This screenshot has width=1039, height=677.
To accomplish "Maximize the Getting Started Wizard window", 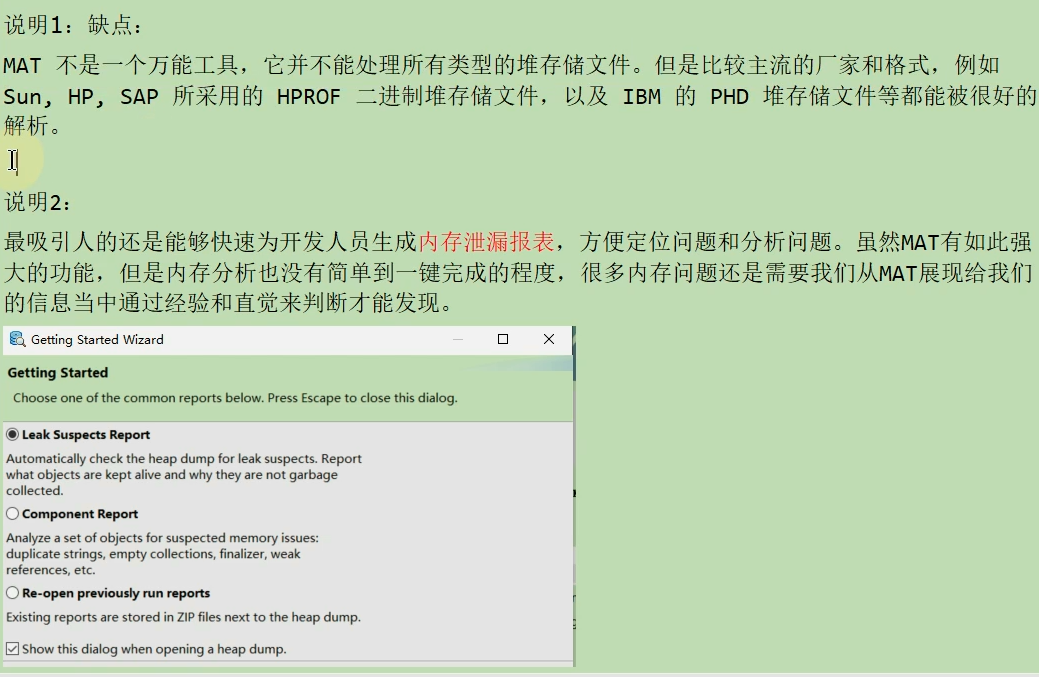I will [x=503, y=339].
